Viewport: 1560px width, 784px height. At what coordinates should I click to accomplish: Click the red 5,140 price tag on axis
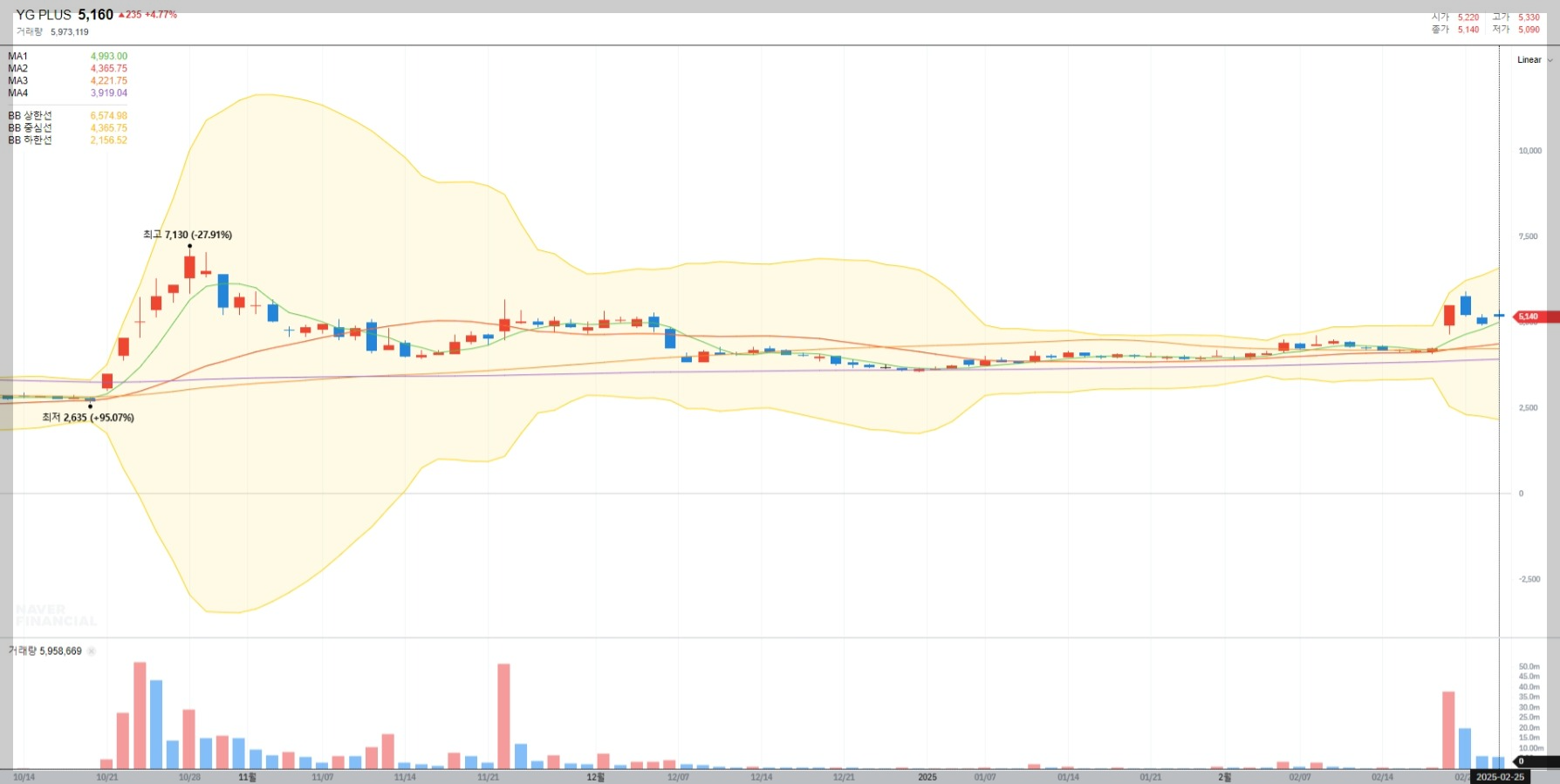click(1535, 317)
